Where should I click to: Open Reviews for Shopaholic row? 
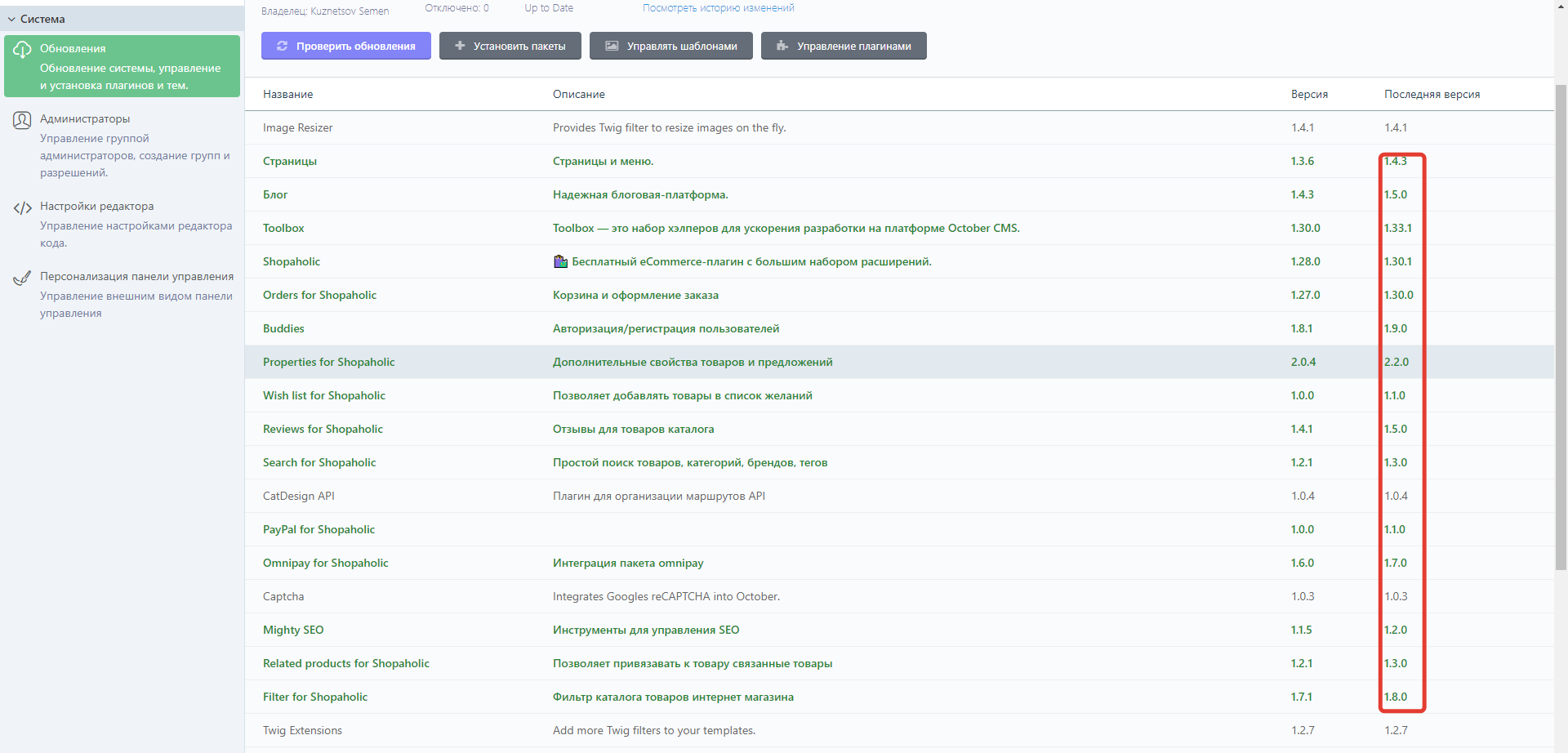[899, 429]
